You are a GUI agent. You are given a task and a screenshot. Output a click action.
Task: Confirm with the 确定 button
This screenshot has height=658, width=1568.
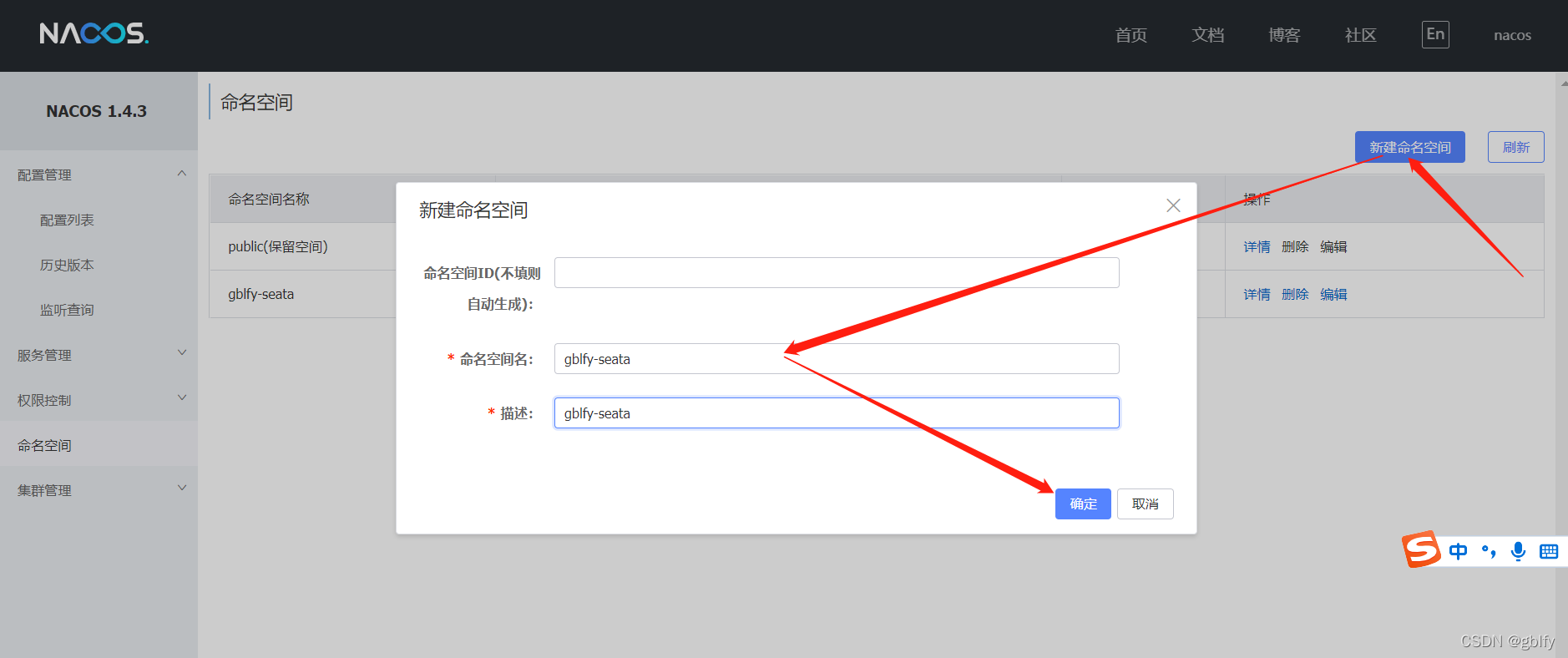(1083, 504)
